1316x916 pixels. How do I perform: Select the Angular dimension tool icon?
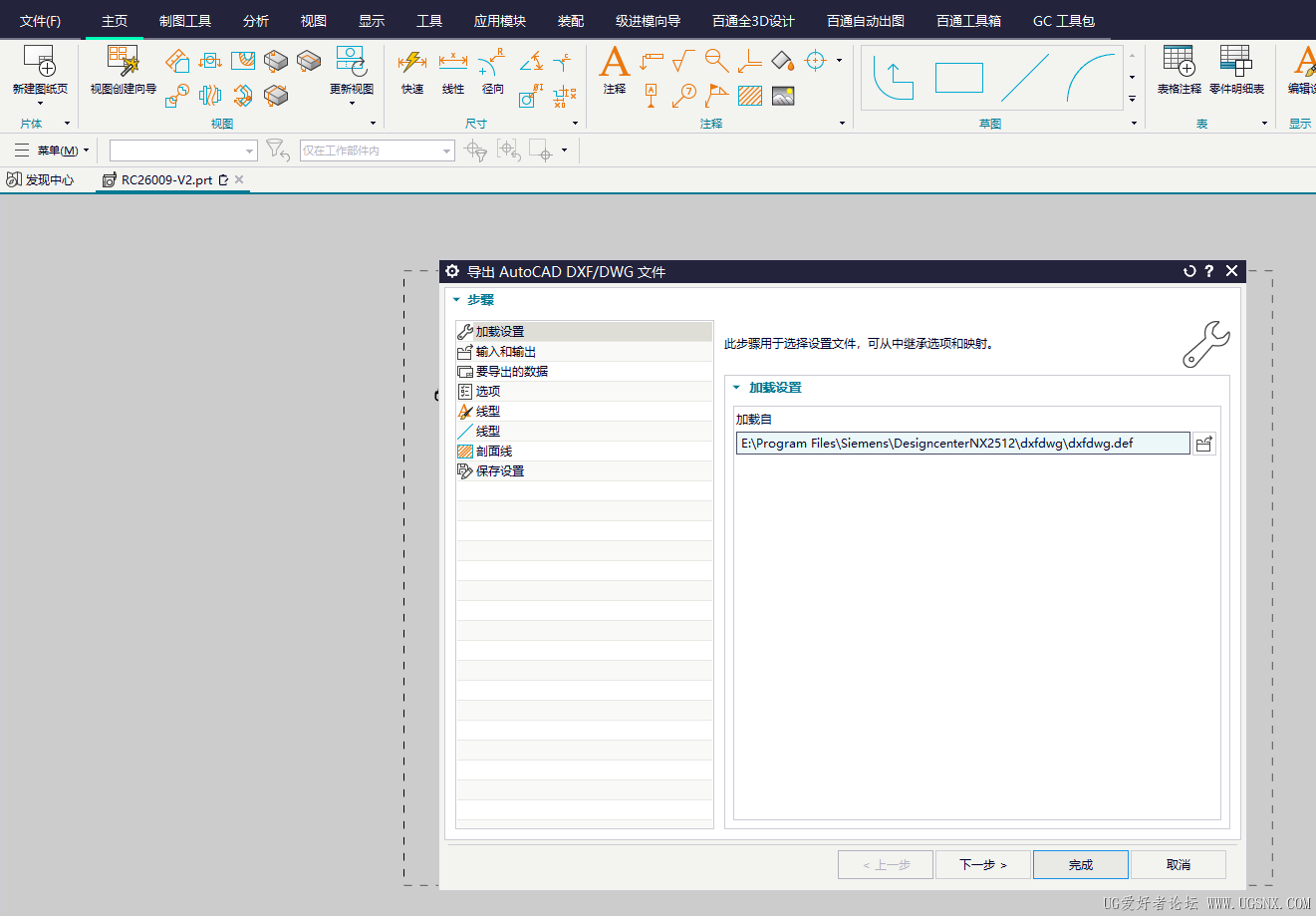pos(531,62)
